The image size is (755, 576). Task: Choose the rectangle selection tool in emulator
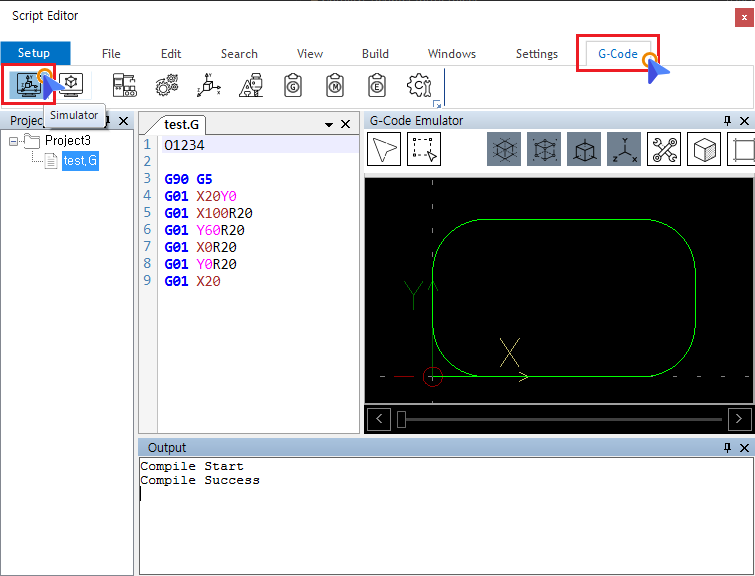423,150
